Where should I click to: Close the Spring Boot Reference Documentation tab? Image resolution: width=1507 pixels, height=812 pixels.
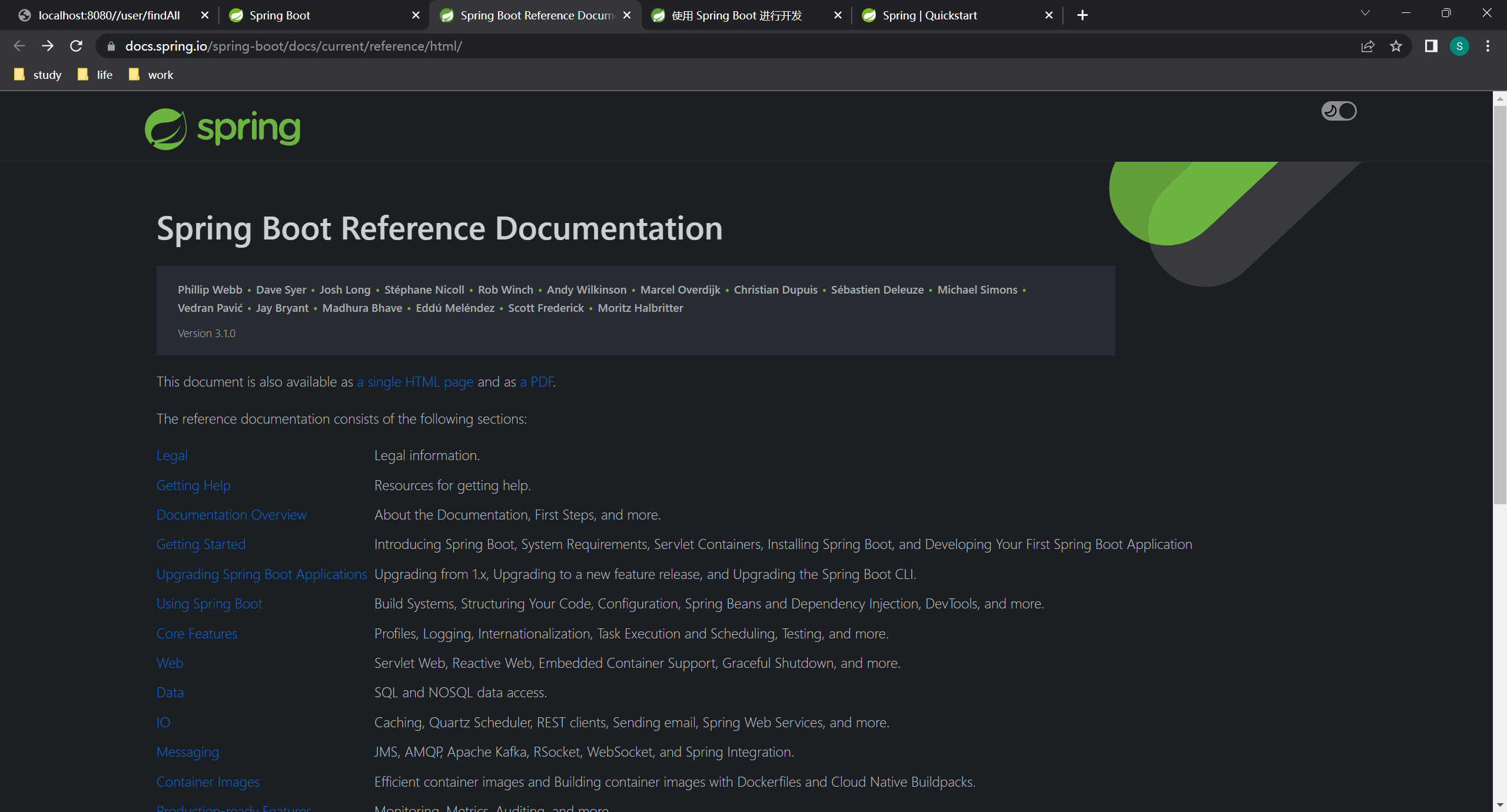tap(627, 15)
